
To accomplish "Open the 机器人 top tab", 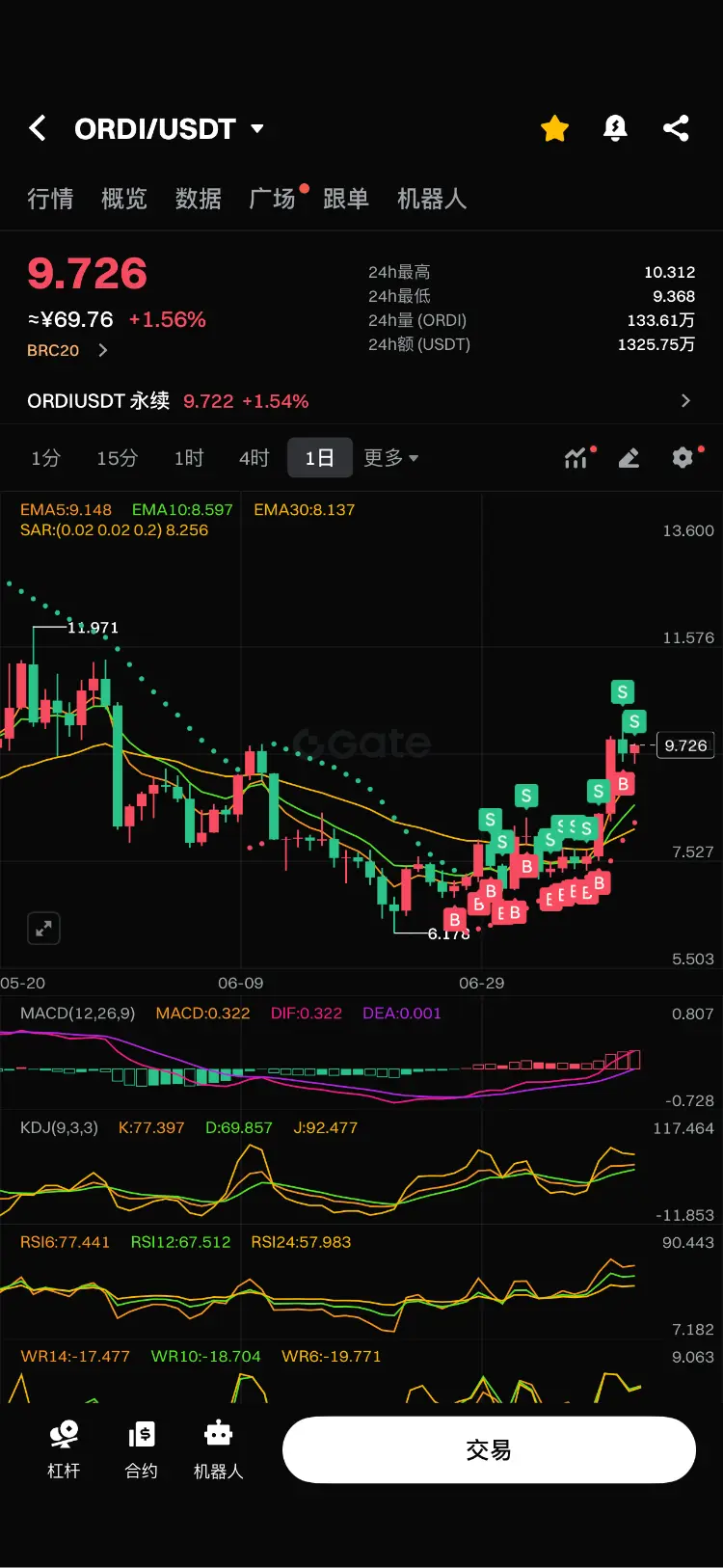I will (432, 199).
